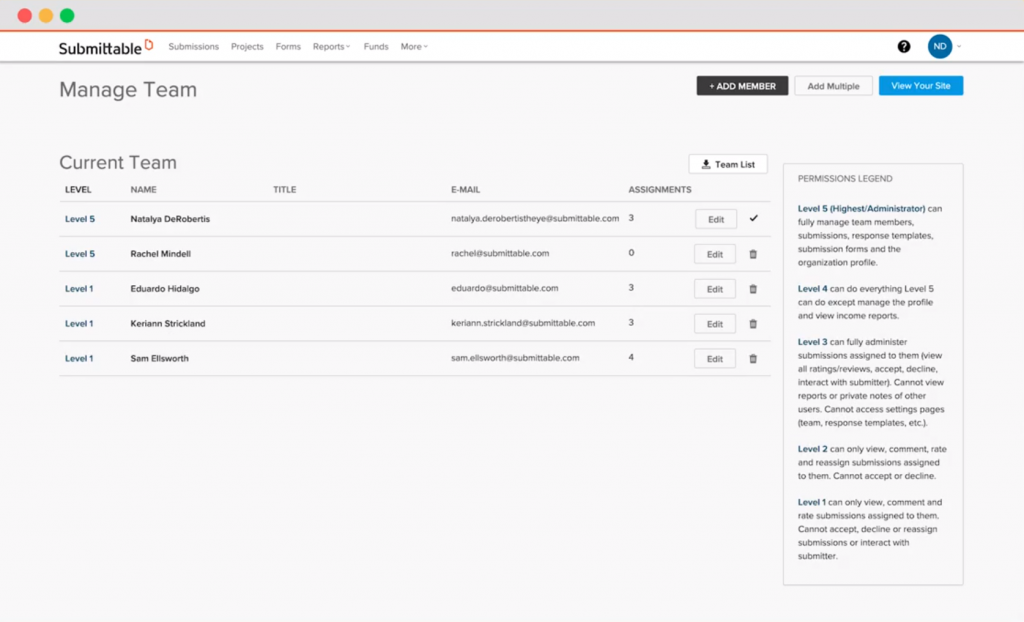1024x622 pixels.
Task: Click the ADD MEMBER button
Action: coord(742,86)
